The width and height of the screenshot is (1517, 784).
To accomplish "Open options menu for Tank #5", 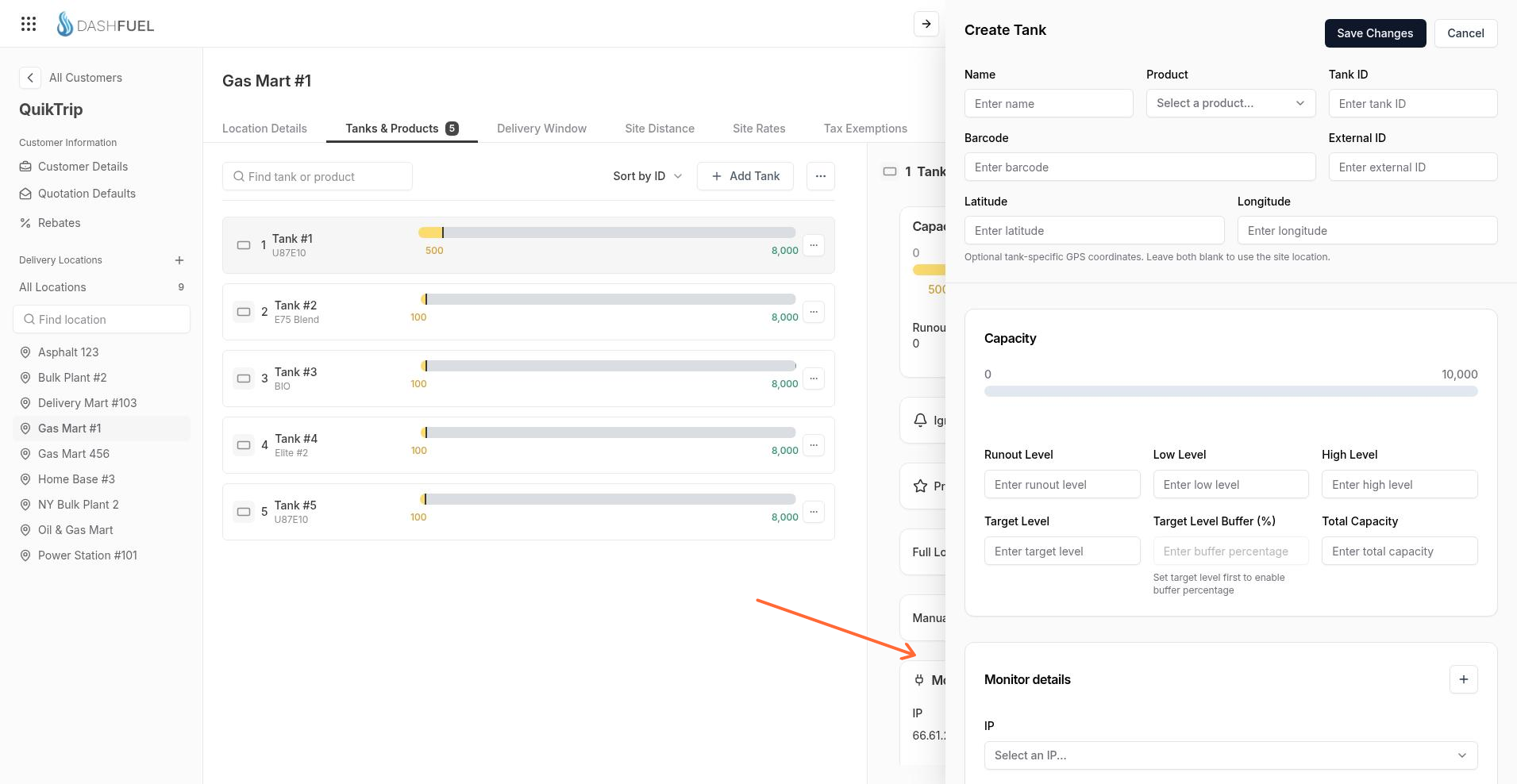I will (x=814, y=512).
